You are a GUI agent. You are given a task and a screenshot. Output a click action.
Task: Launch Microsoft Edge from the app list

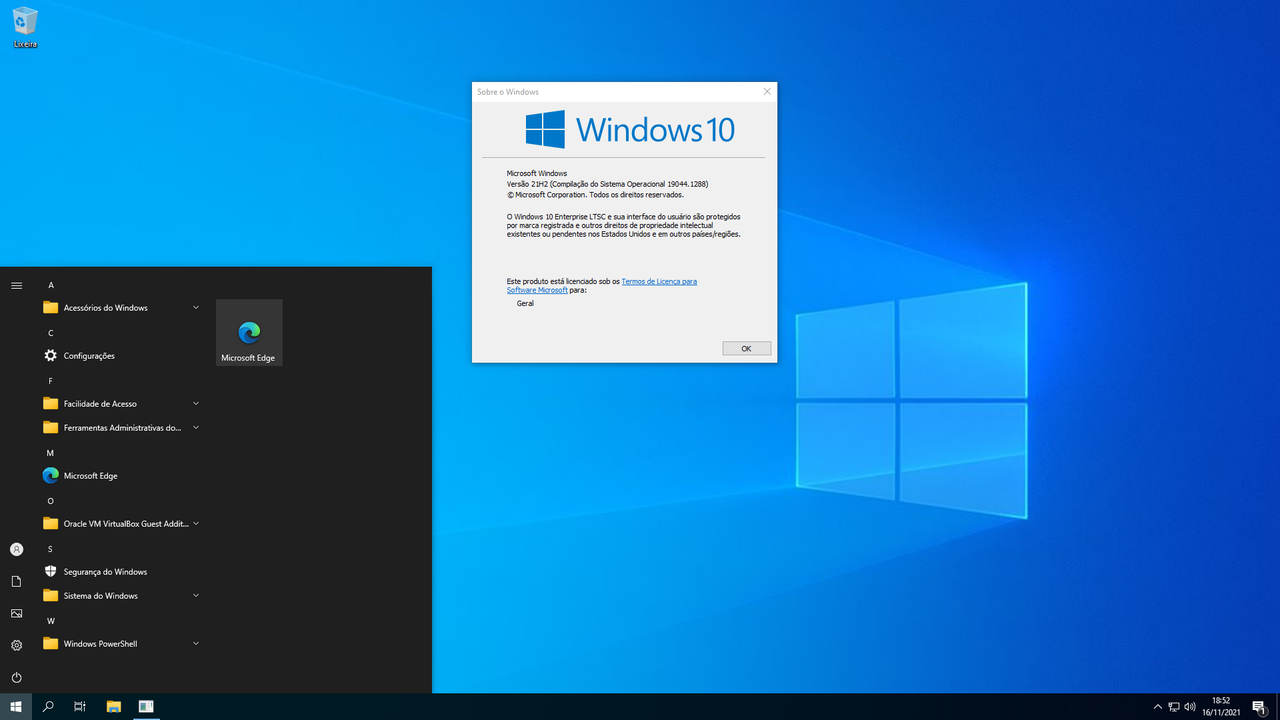coord(120,476)
